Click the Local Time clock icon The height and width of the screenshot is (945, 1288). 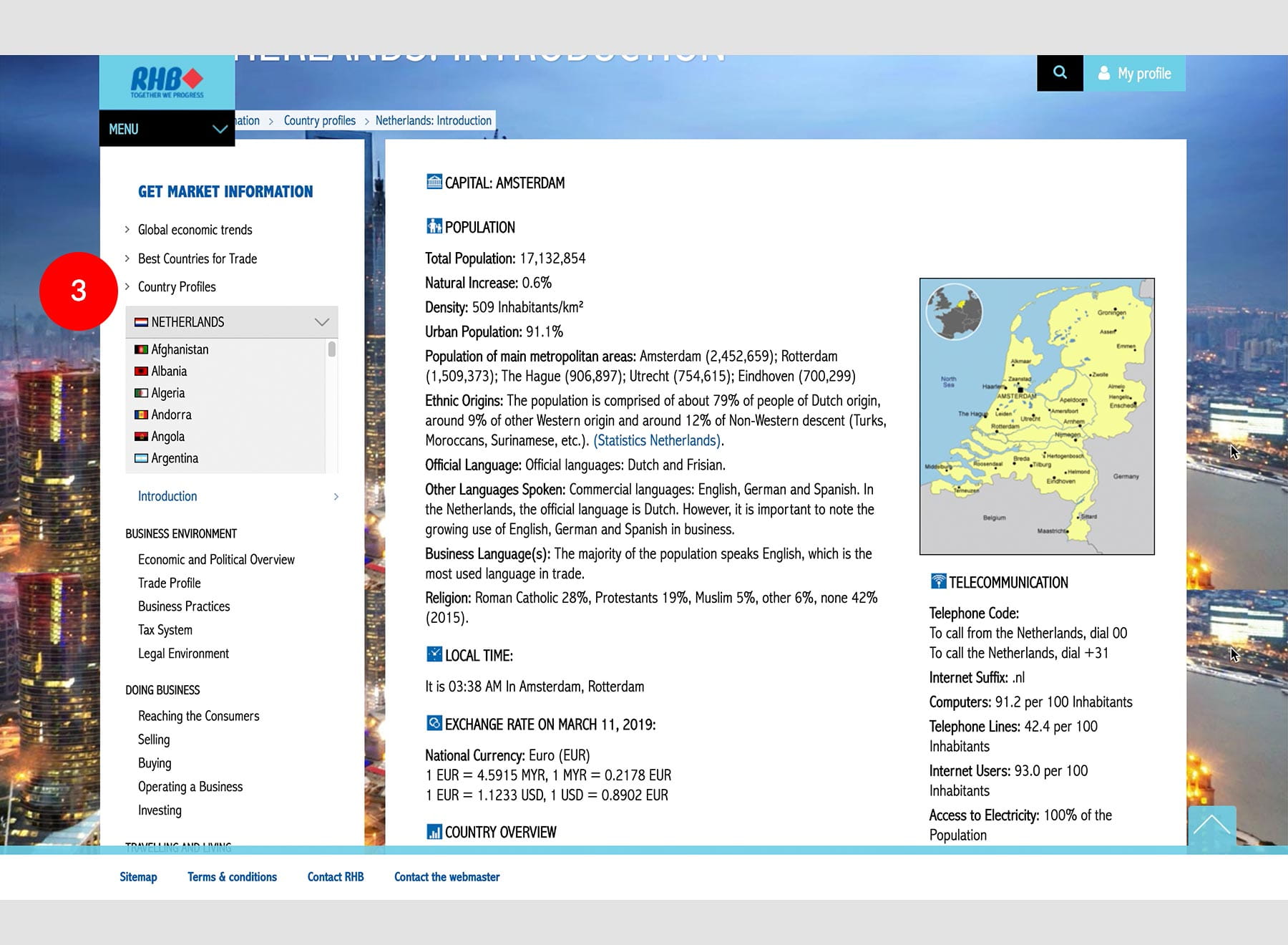(x=434, y=654)
